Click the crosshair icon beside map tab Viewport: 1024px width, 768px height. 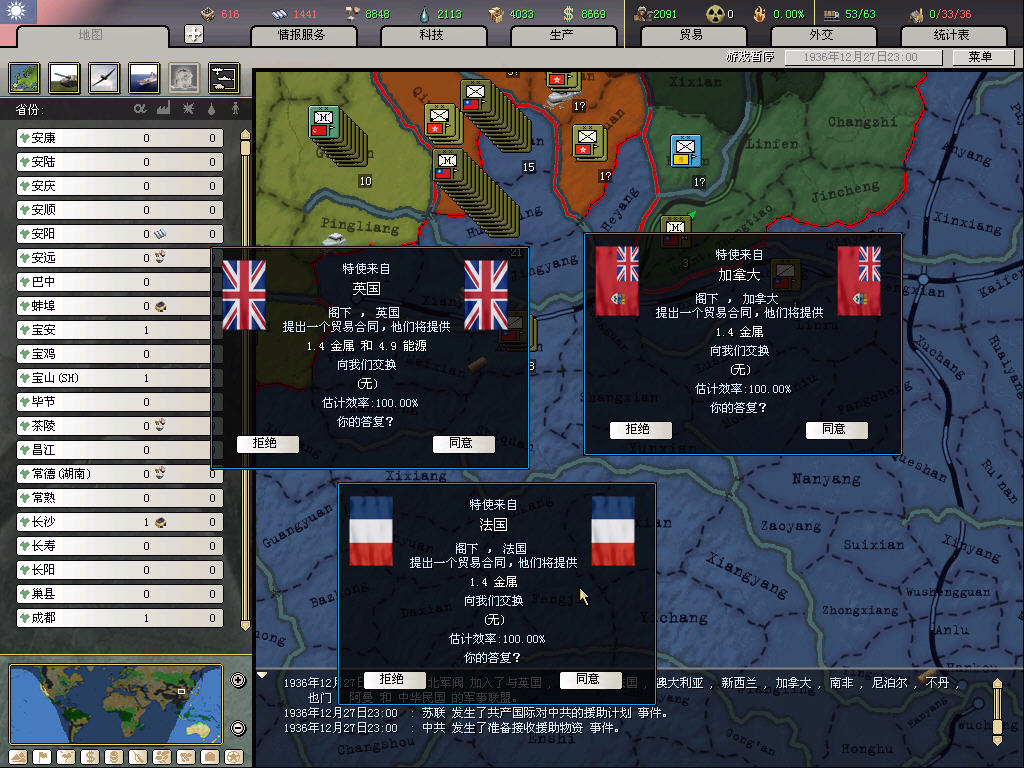coord(194,34)
